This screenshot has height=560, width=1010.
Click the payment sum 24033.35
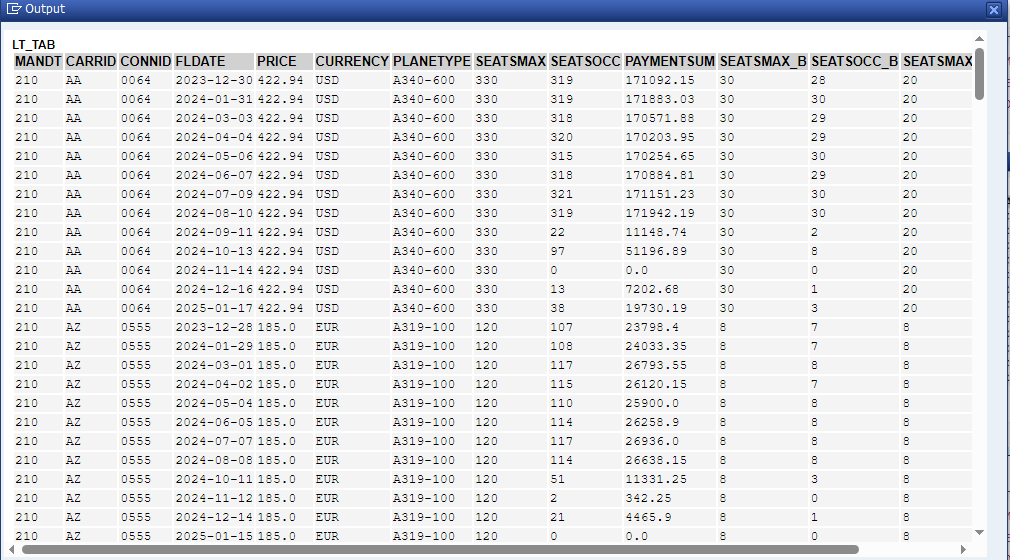tap(656, 347)
